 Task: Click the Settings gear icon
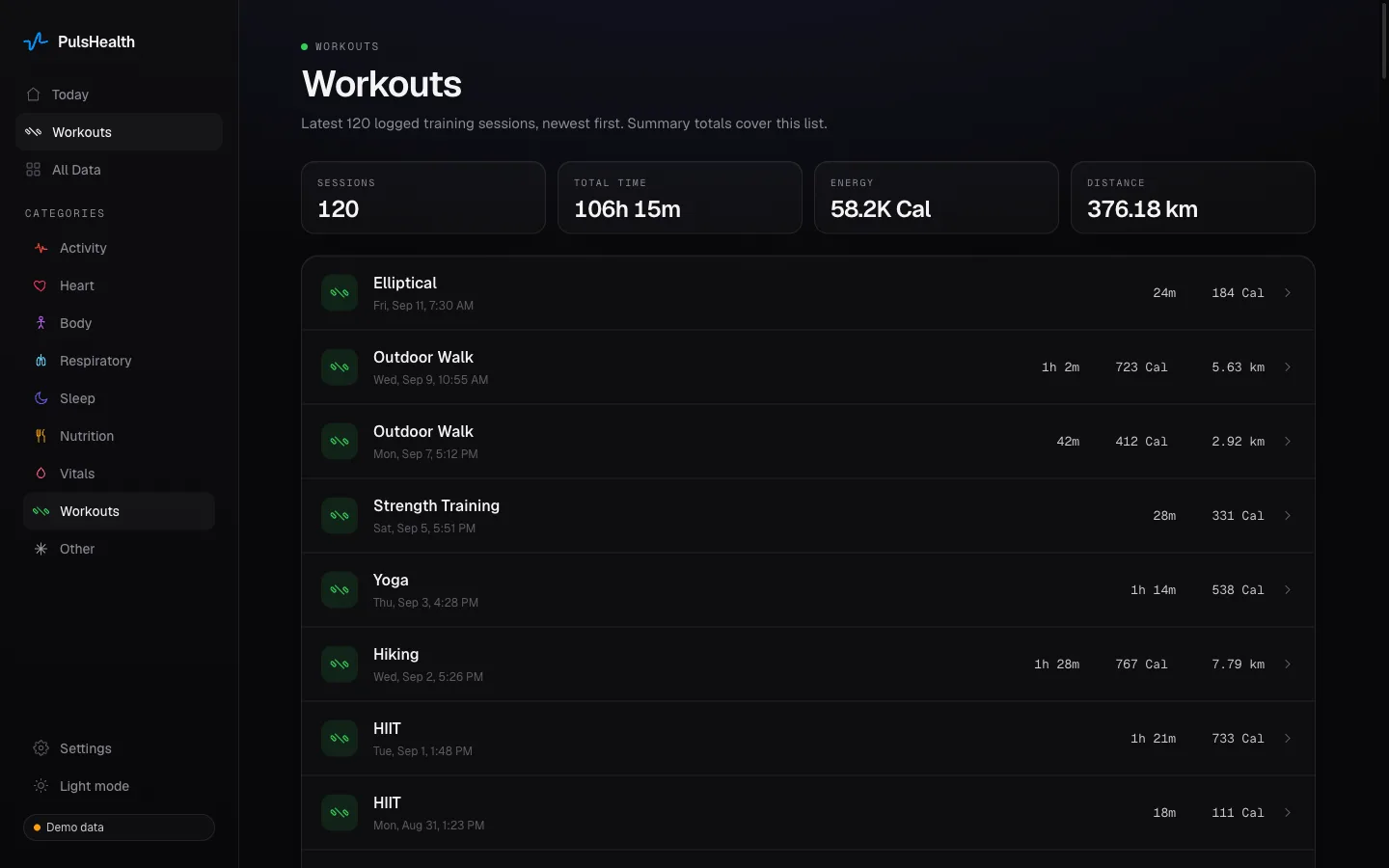point(41,748)
